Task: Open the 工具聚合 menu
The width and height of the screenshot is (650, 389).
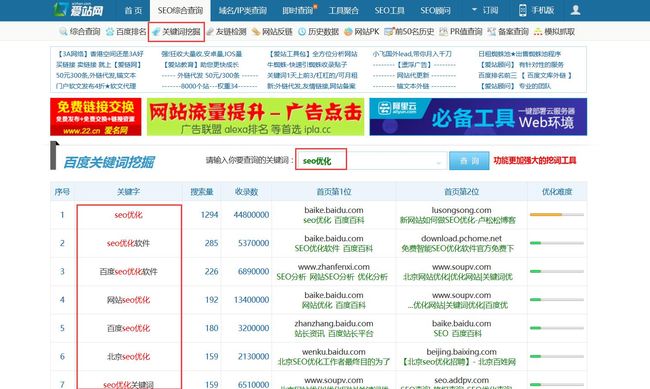Action: 344,10
